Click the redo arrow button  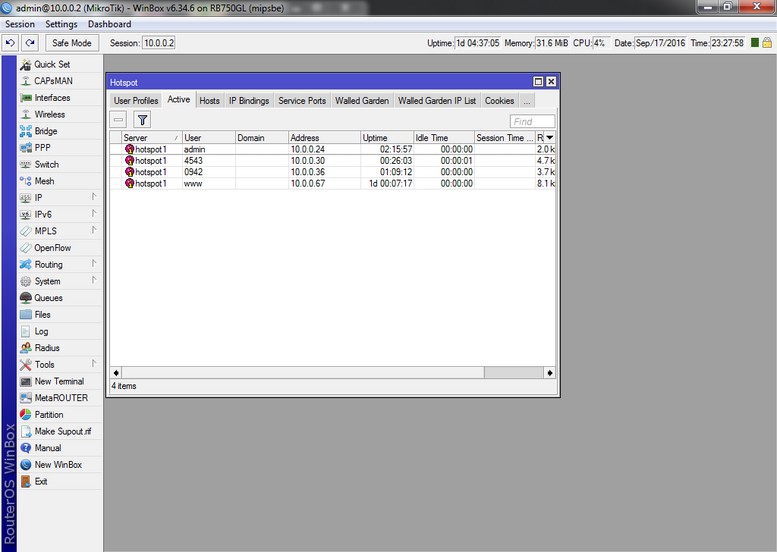pyautogui.click(x=30, y=43)
